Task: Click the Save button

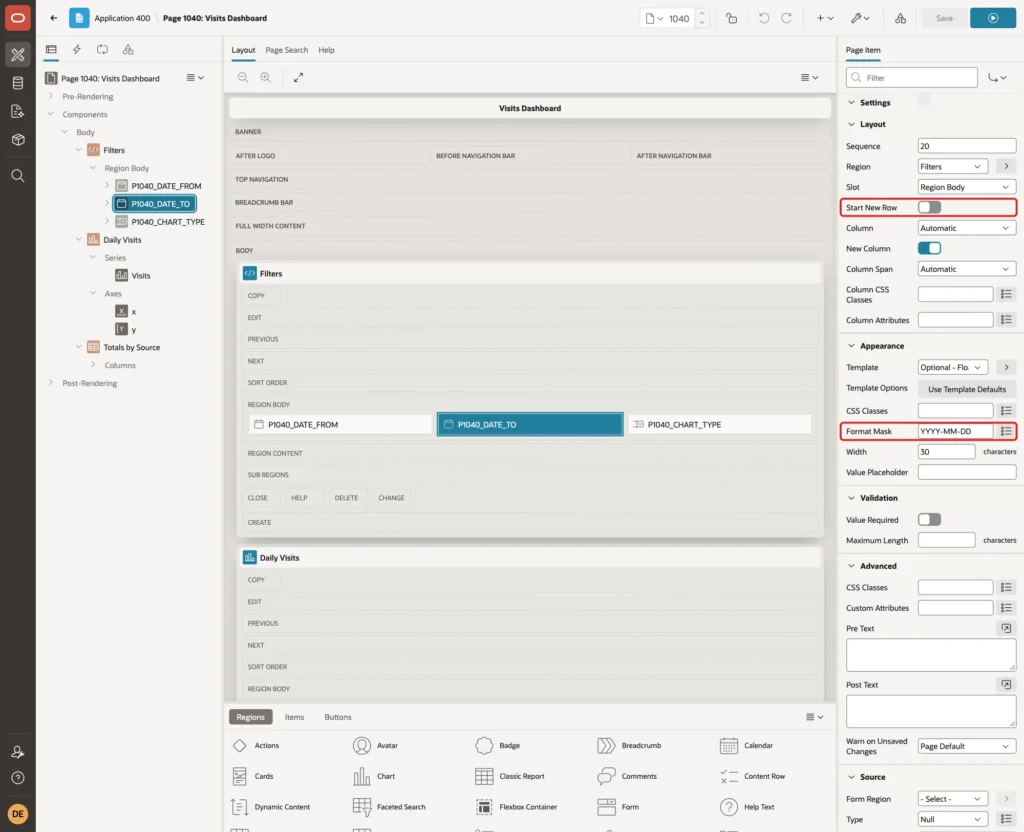Action: (944, 18)
